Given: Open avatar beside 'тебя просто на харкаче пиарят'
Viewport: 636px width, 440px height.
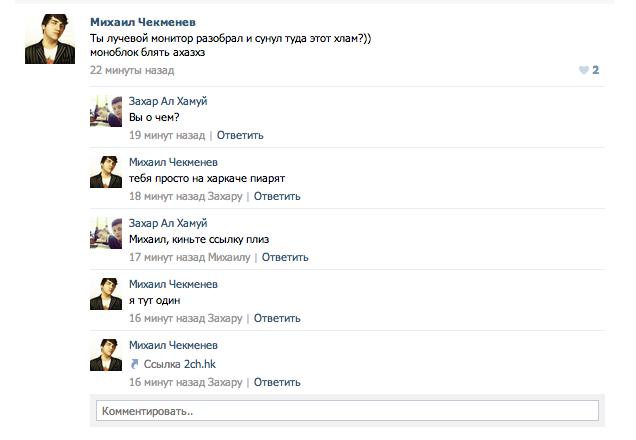Looking at the screenshot, I should coord(106,172).
